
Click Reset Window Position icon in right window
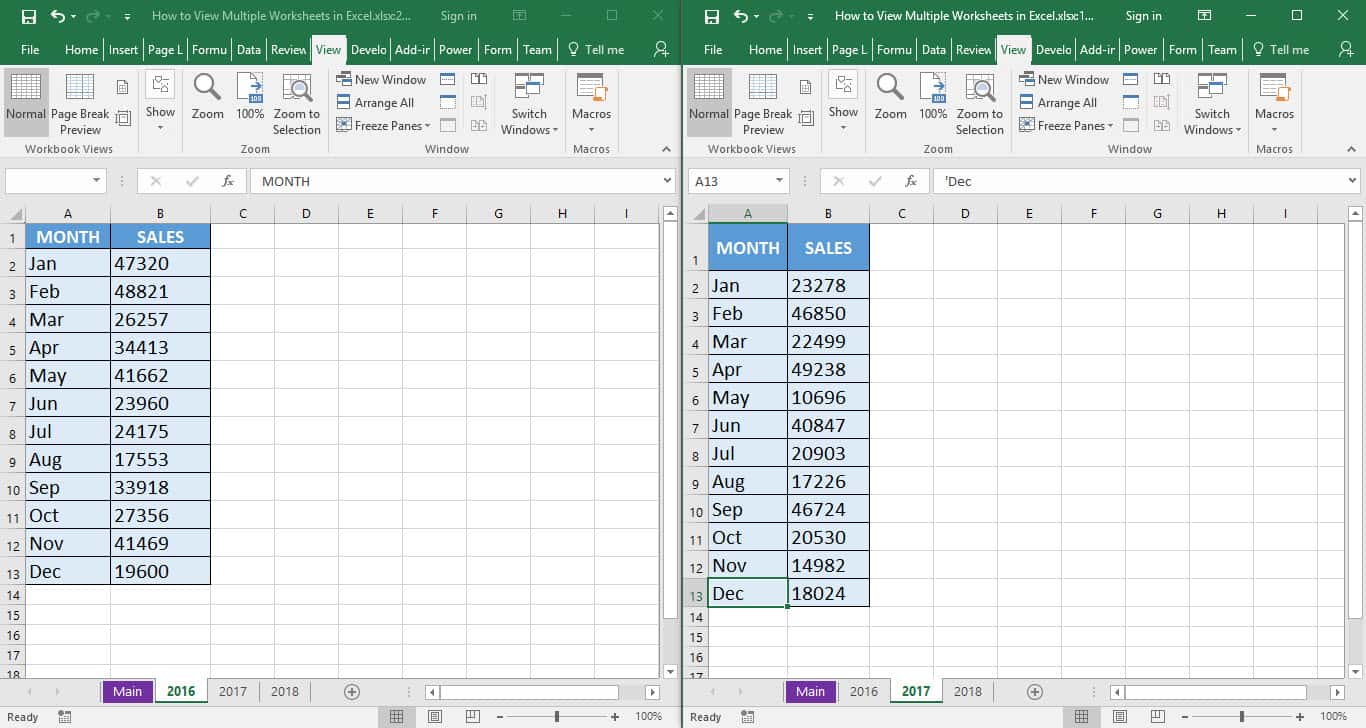[x=1162, y=125]
